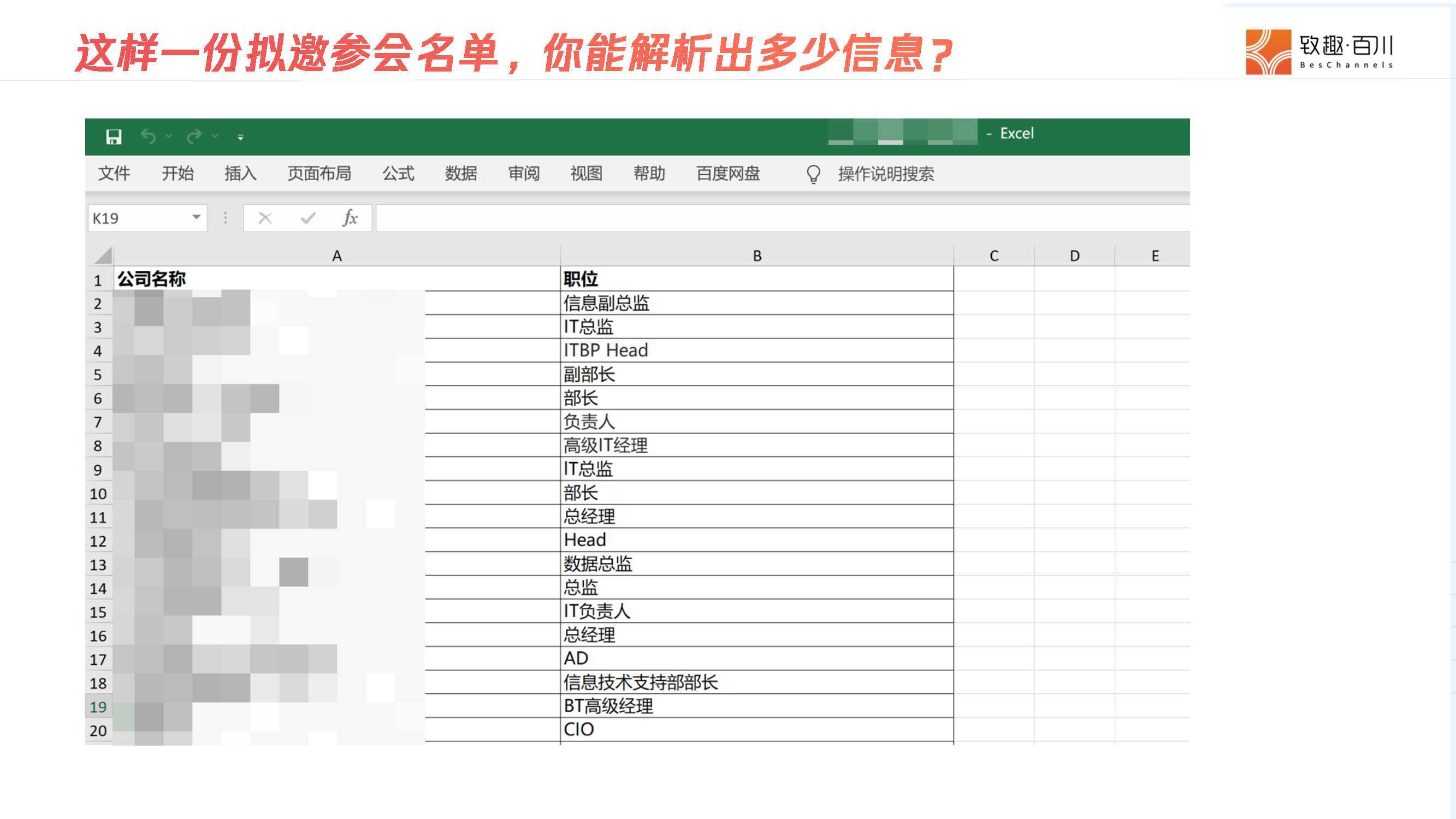Switch to the 视图 tab
Viewport: 1456px width, 819px height.
tap(586, 174)
